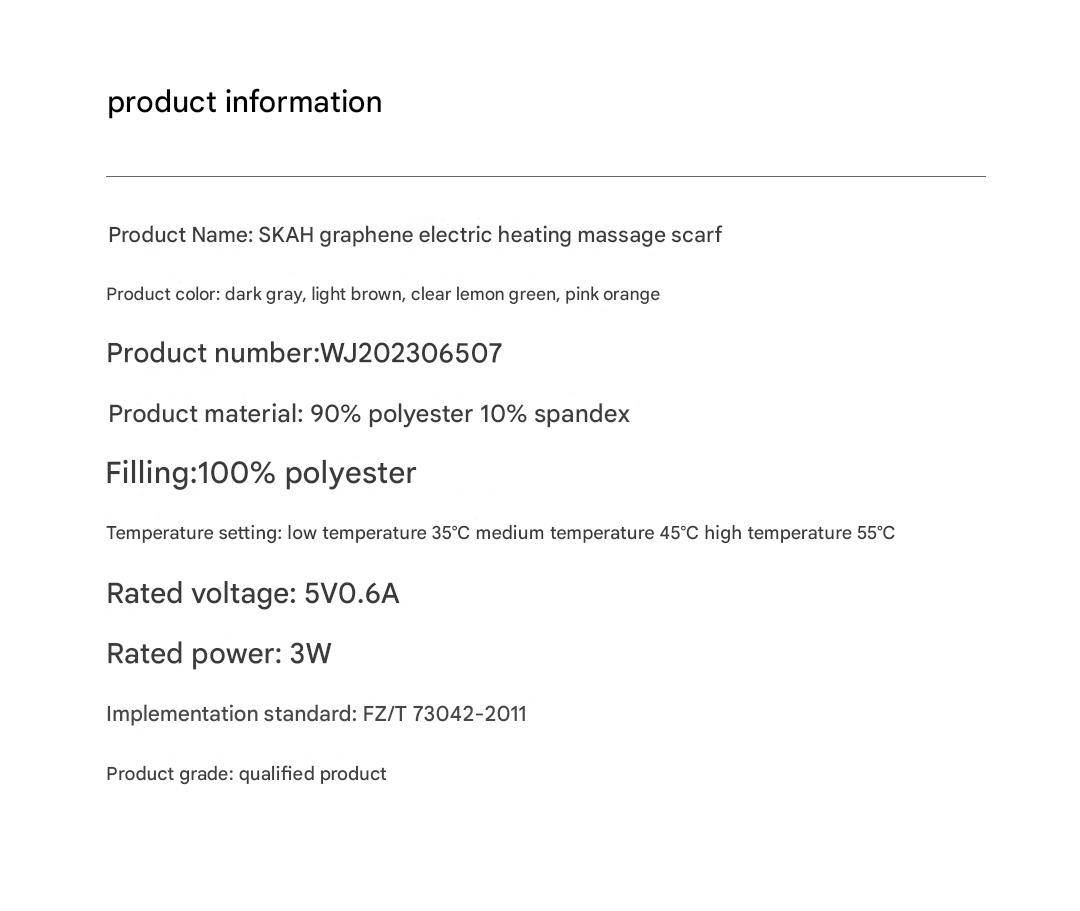
Task: Select the word "SKAH" in the product name
Action: (x=286, y=235)
